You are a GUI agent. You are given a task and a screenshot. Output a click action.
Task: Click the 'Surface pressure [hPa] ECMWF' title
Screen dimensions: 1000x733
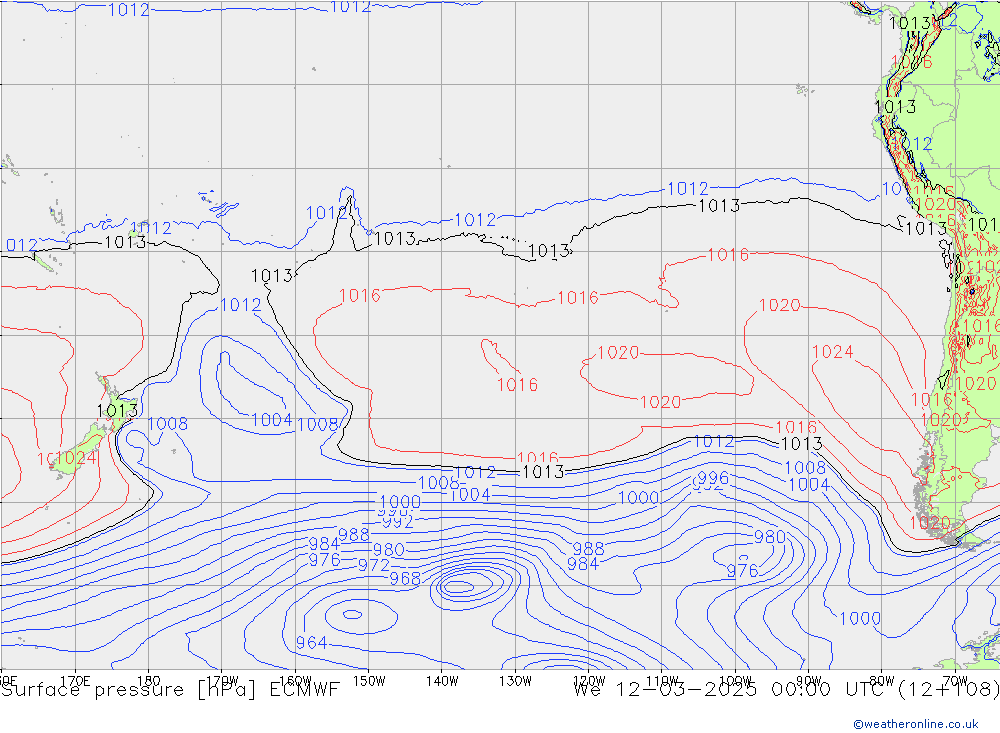[170, 690]
